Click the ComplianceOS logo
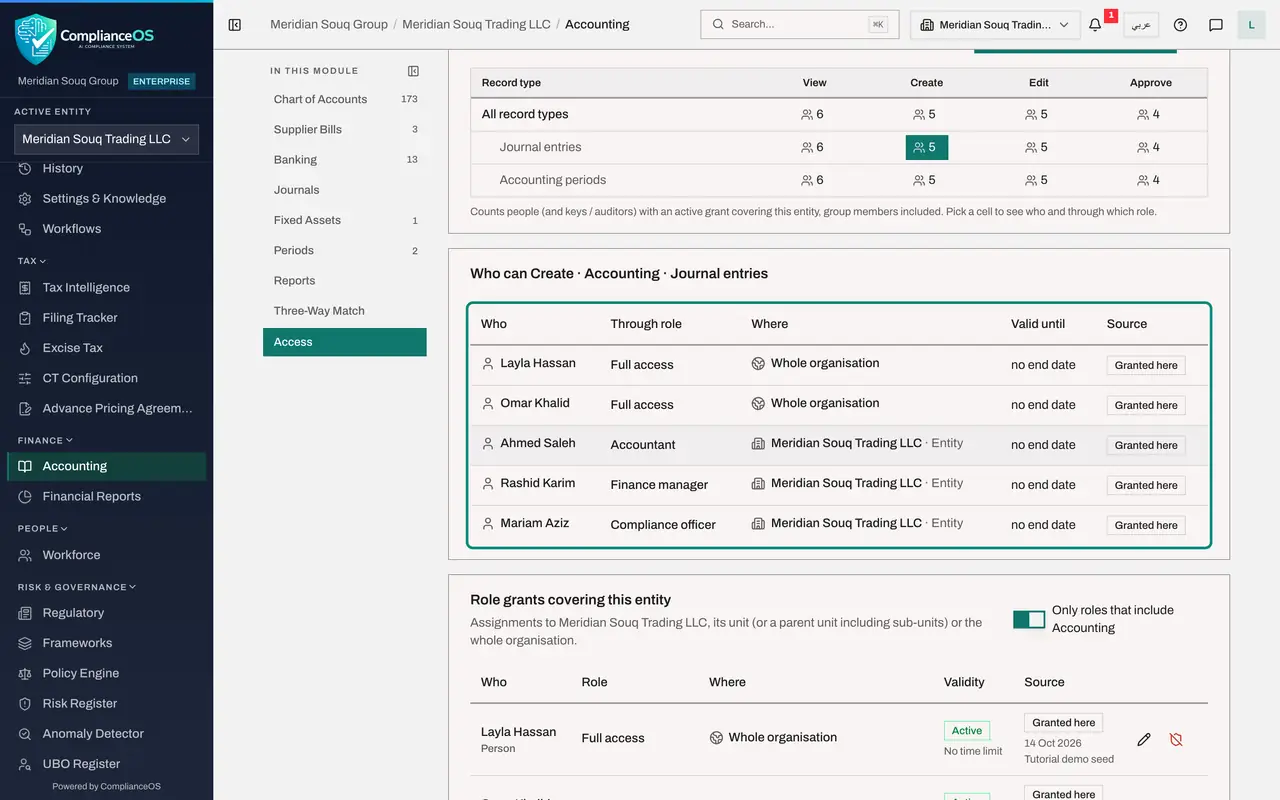 (84, 39)
